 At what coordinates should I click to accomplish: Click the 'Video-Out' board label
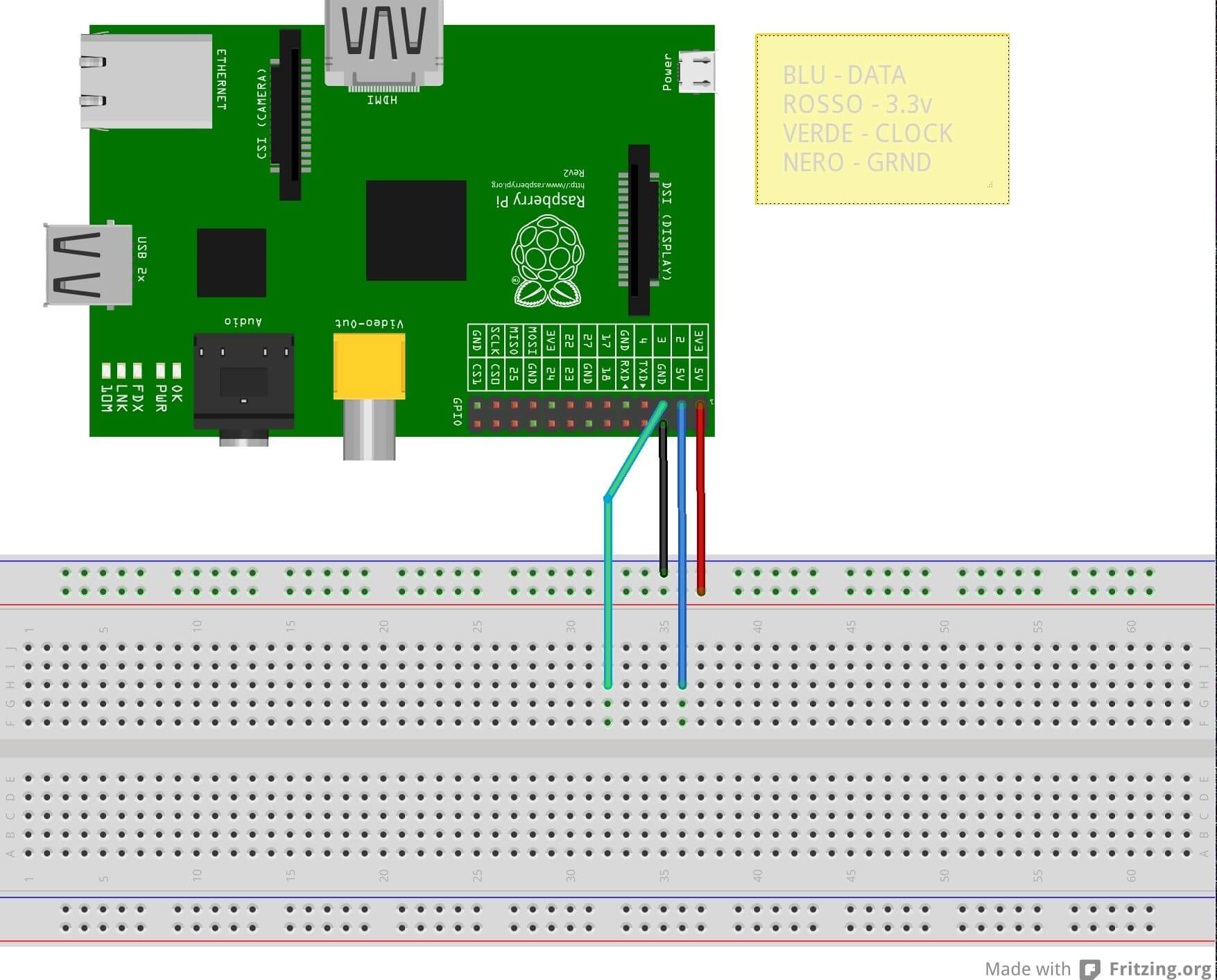coord(369,323)
